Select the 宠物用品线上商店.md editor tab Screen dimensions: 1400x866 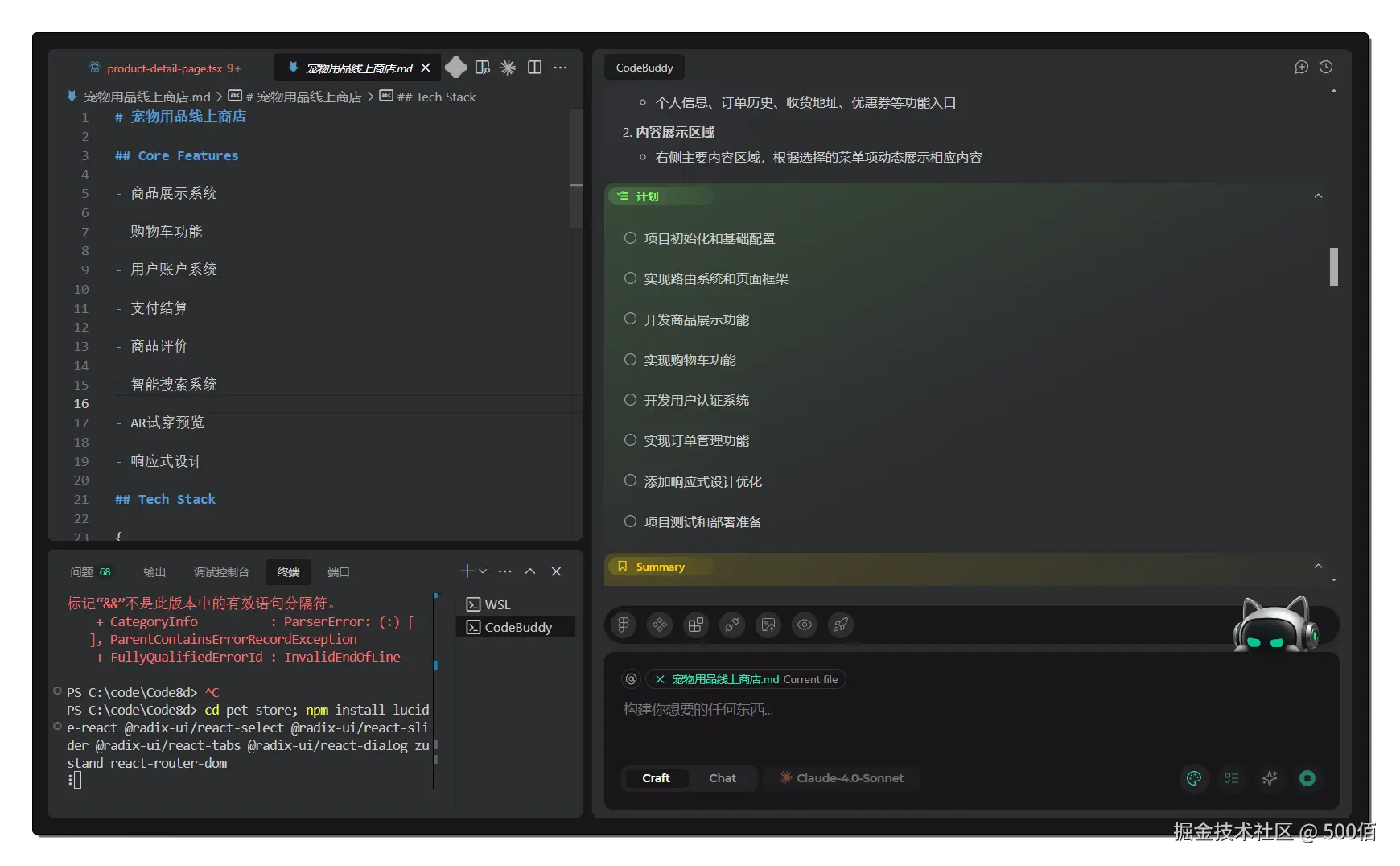pos(359,68)
